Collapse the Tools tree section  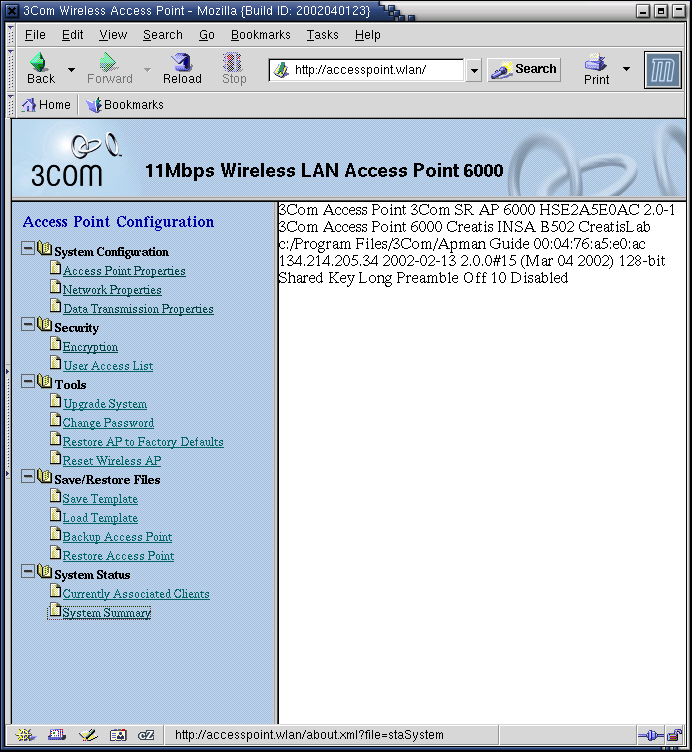(28, 381)
